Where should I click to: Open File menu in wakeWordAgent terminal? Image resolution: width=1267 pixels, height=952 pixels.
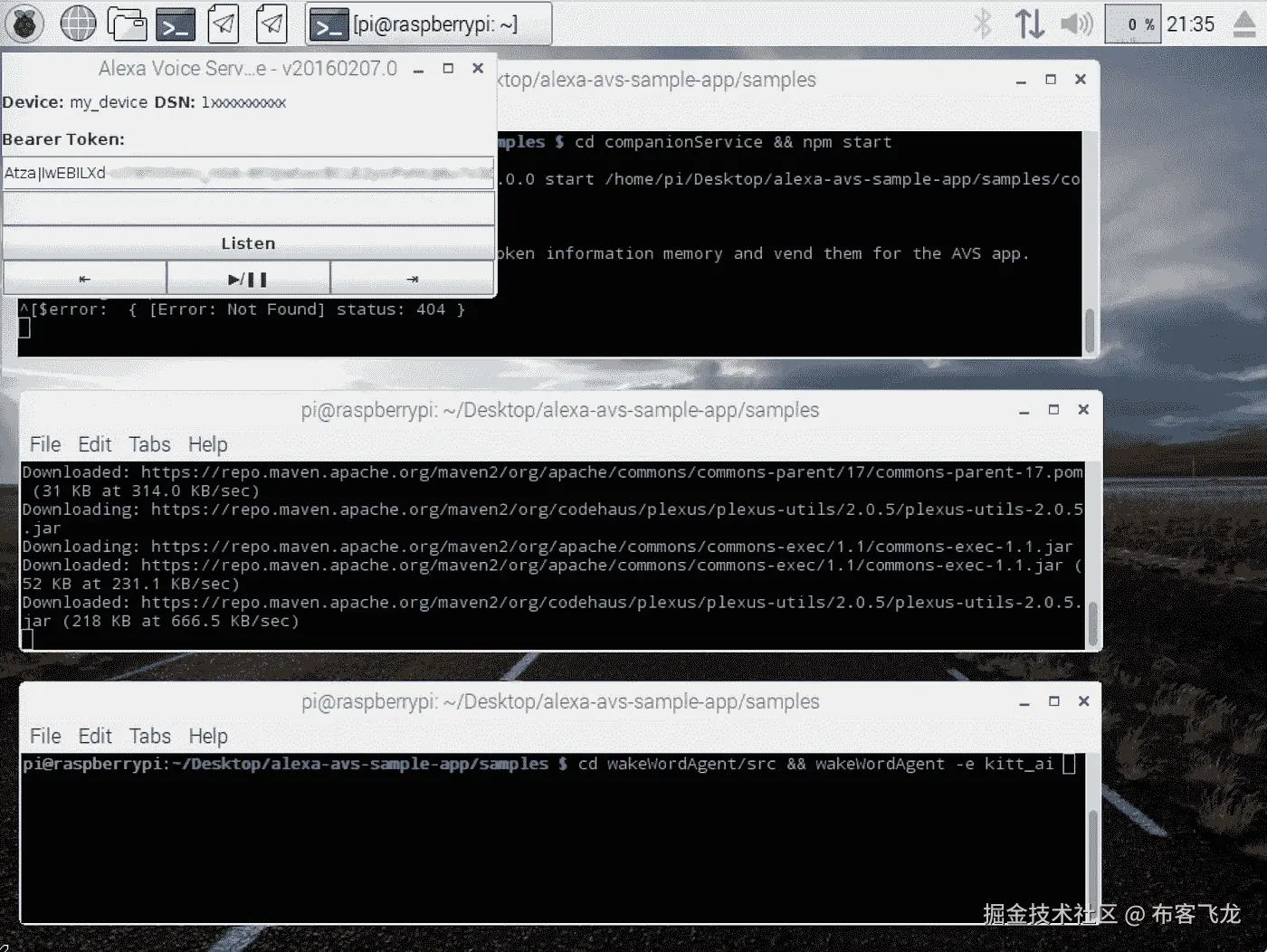tap(45, 736)
